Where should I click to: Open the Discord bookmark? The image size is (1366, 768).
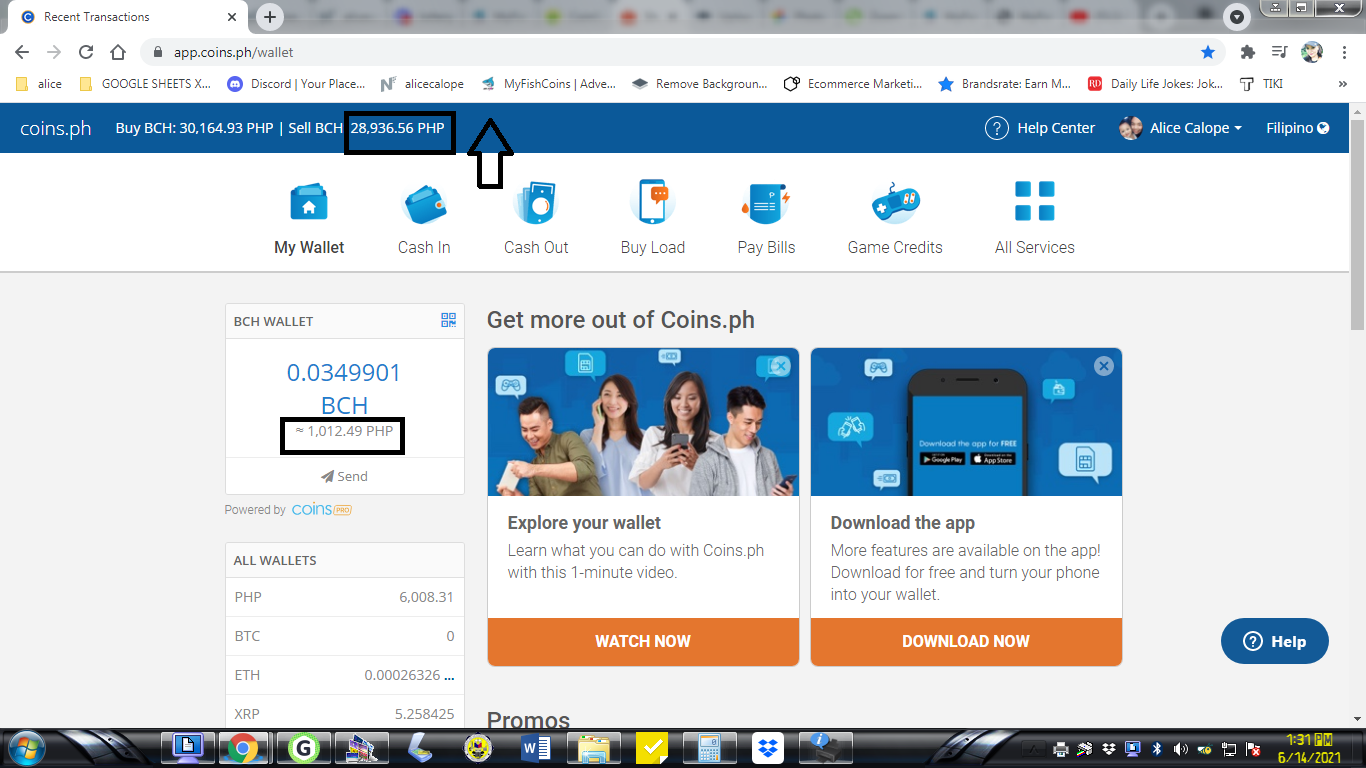click(x=296, y=84)
